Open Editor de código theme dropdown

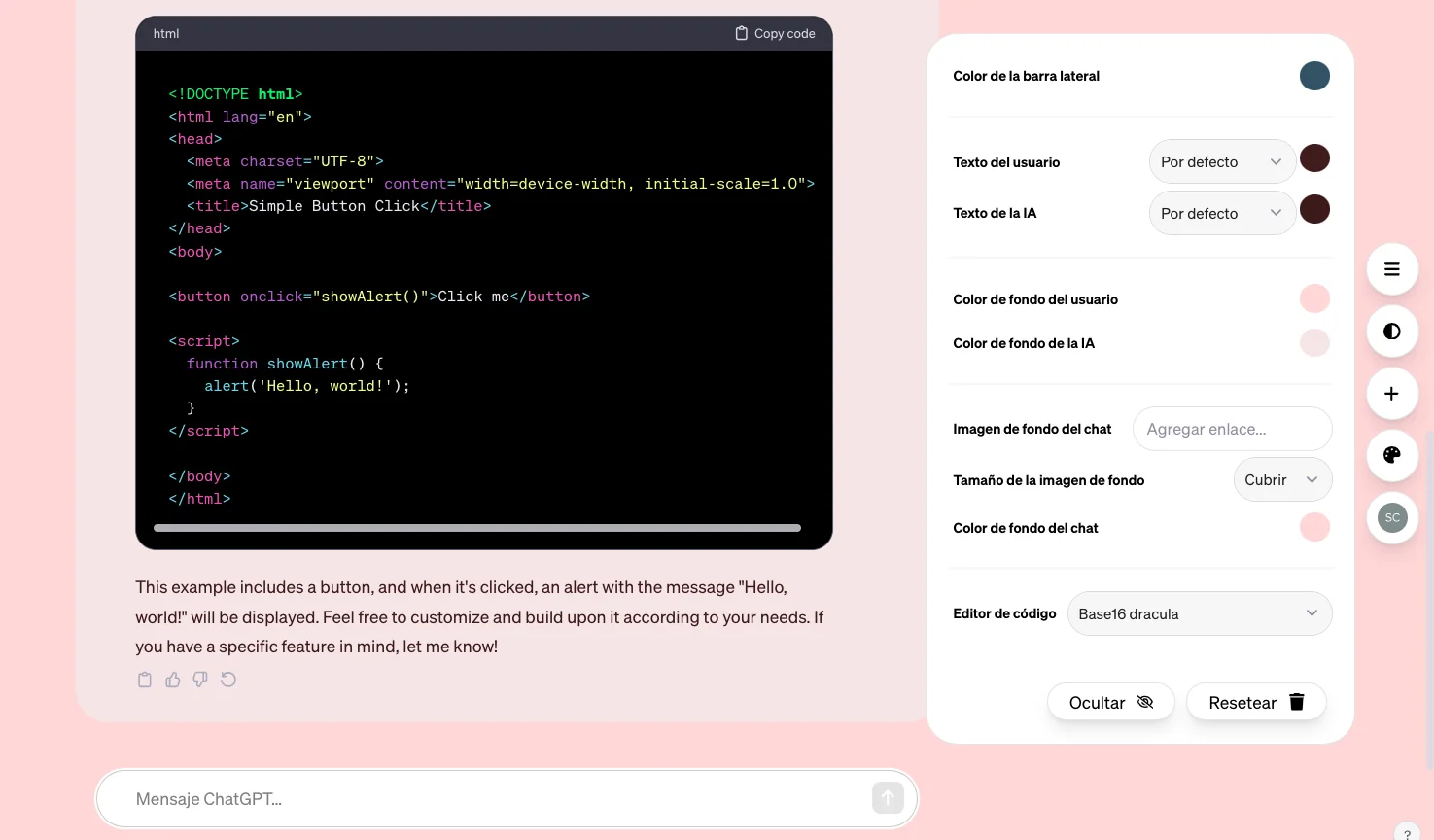pyautogui.click(x=1200, y=613)
